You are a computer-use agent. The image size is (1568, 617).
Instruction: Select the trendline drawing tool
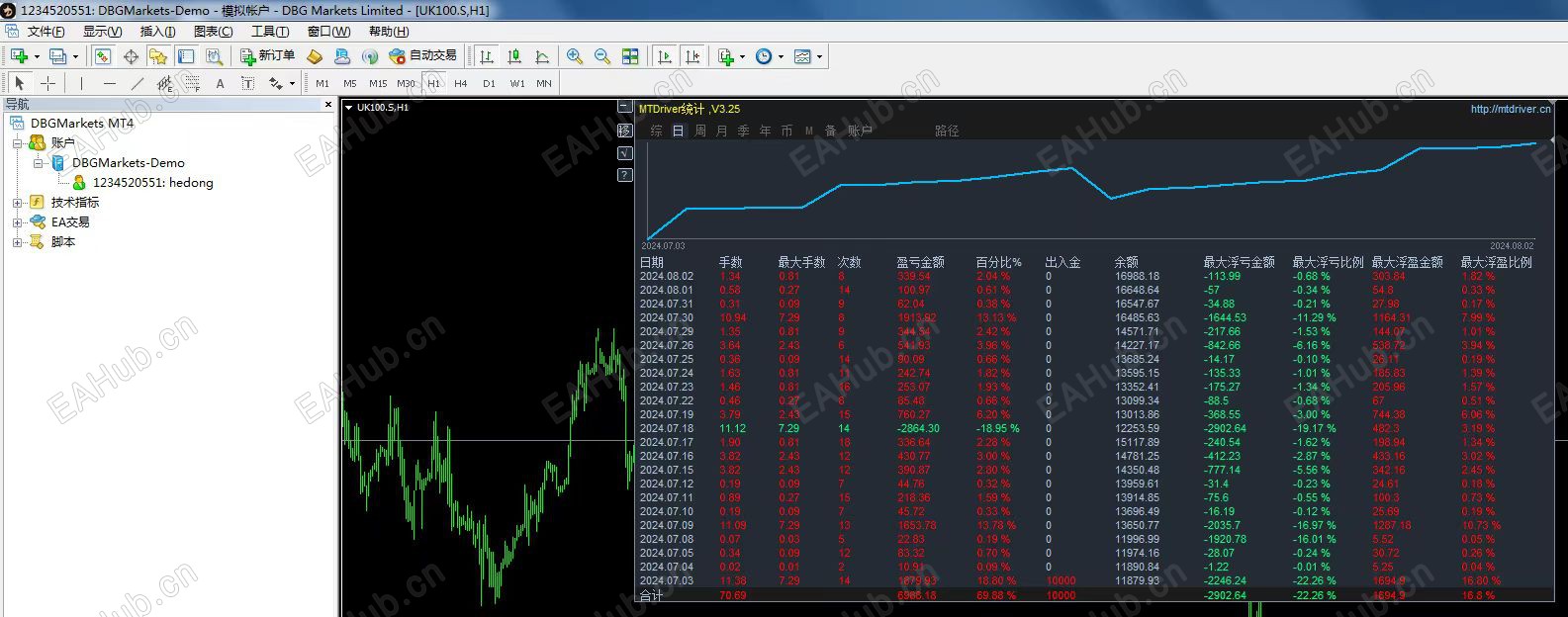point(138,84)
